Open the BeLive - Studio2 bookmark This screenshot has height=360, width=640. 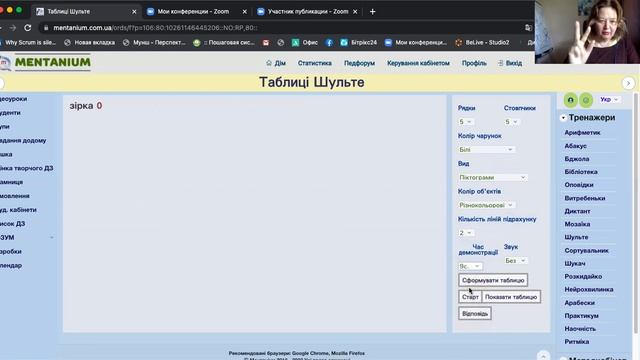(x=482, y=42)
